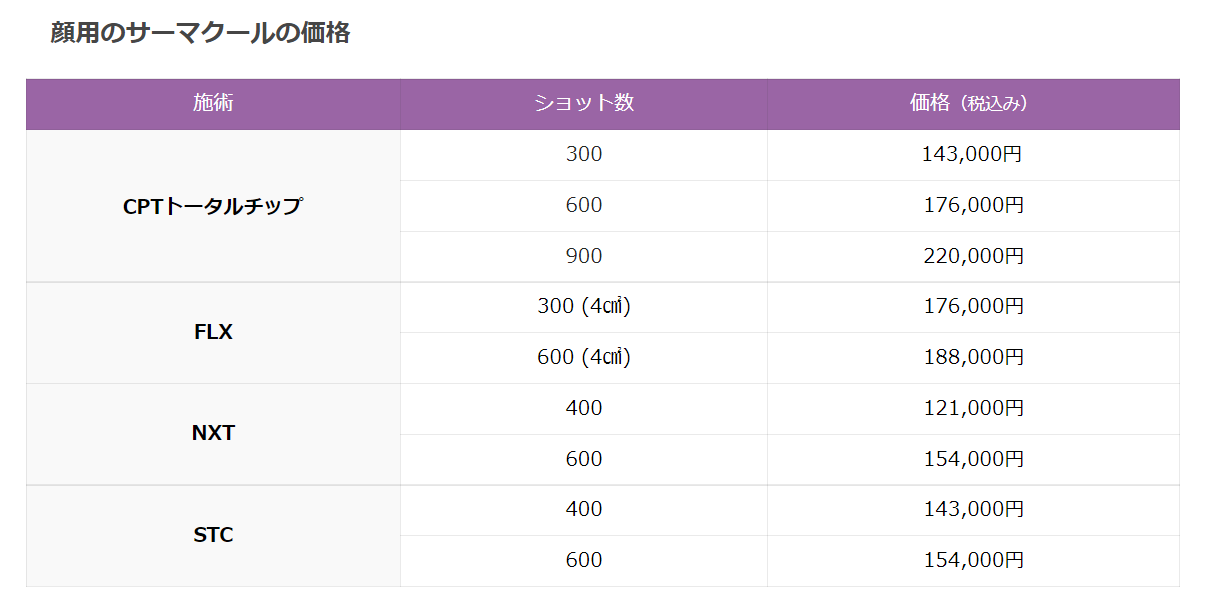1231x598 pixels.
Task: Select the 価格（税込み） column header
Action: click(973, 103)
